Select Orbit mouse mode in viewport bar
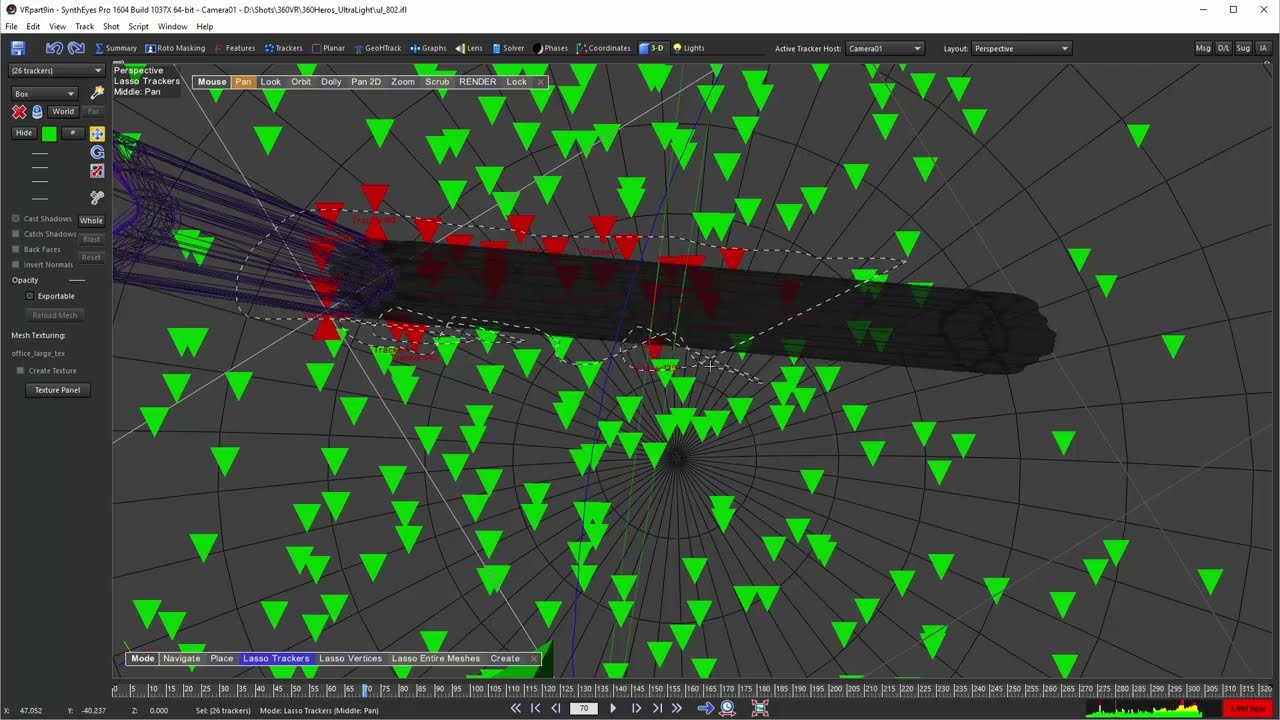1280x720 pixels. 301,82
